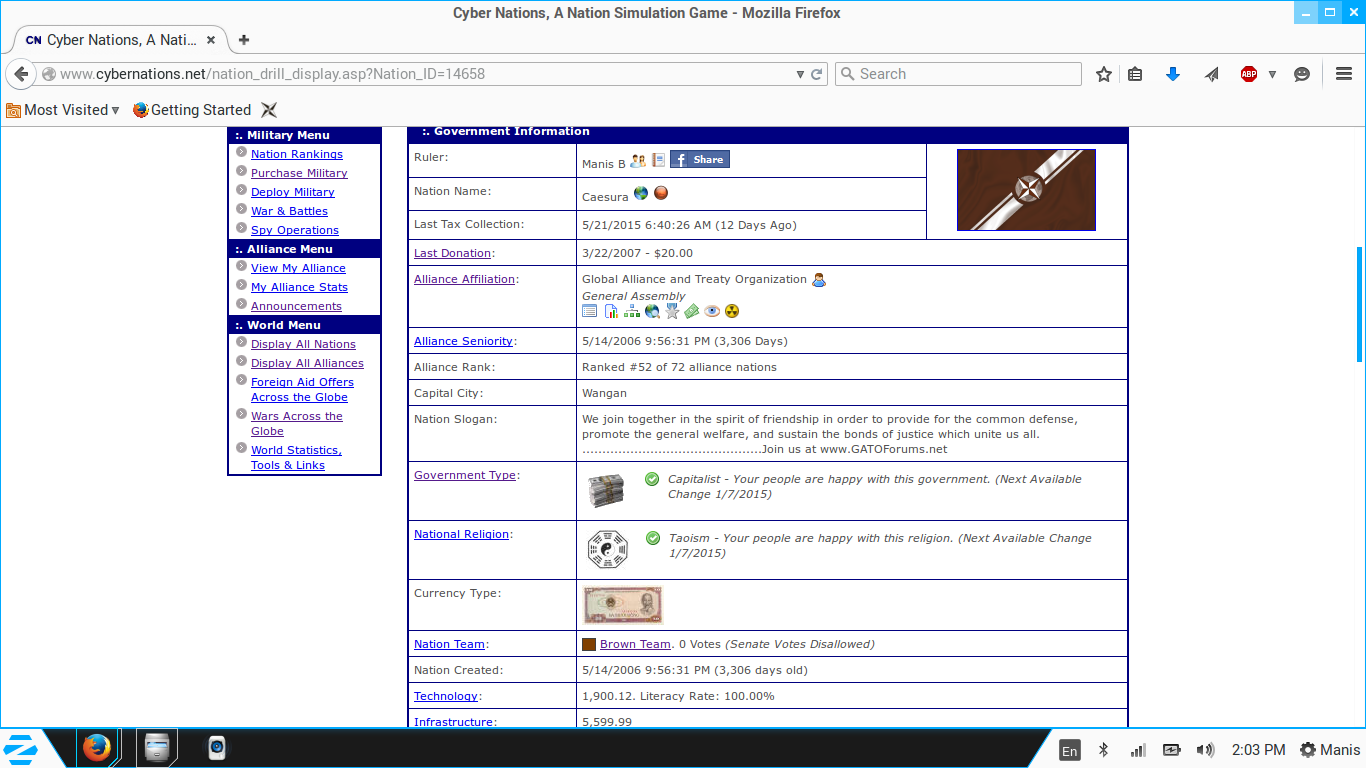This screenshot has width=1366, height=768.
Task: Go to Display All Alliances link
Action: pyautogui.click(x=307, y=363)
